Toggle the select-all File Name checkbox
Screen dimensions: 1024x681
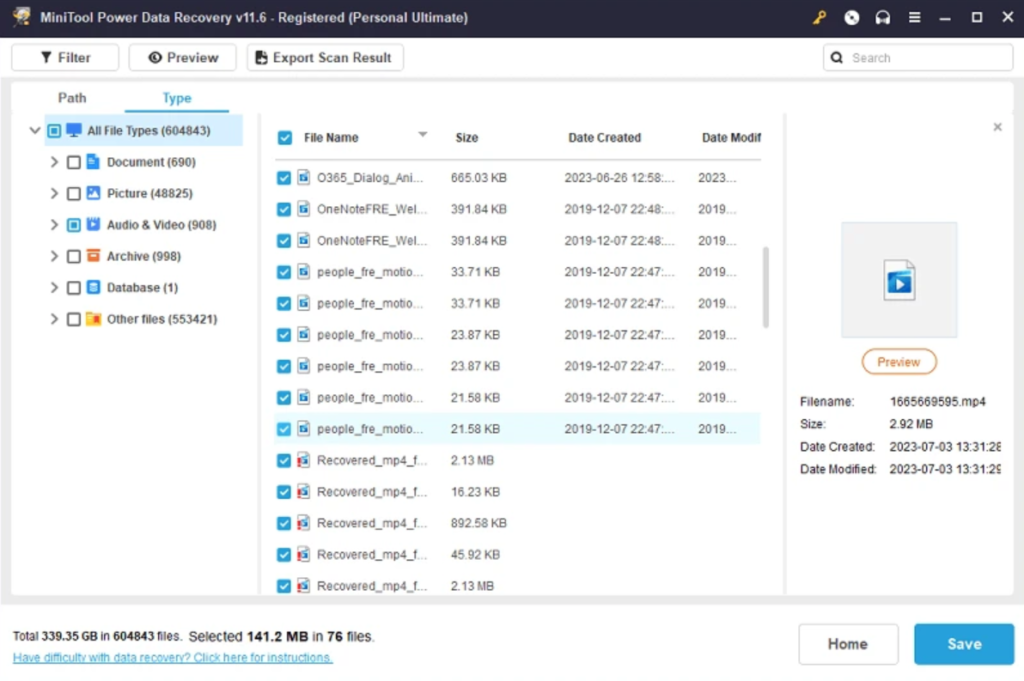point(284,138)
